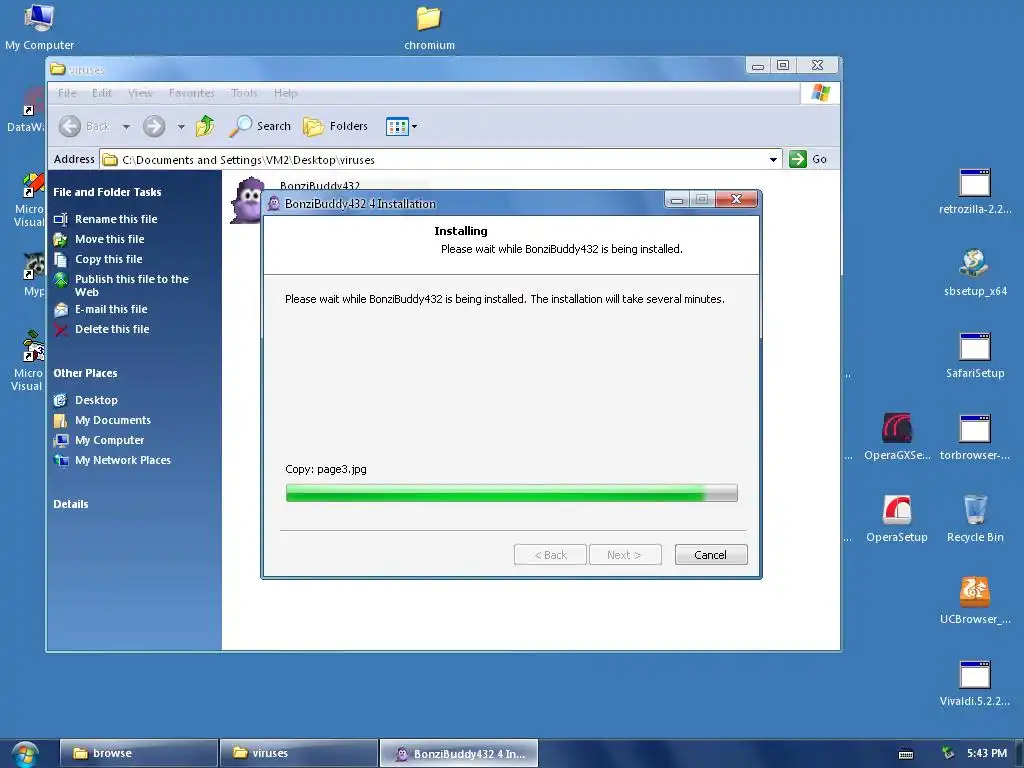Select the My Computer desktop icon
This screenshot has width=1024, height=768.
tap(39, 27)
